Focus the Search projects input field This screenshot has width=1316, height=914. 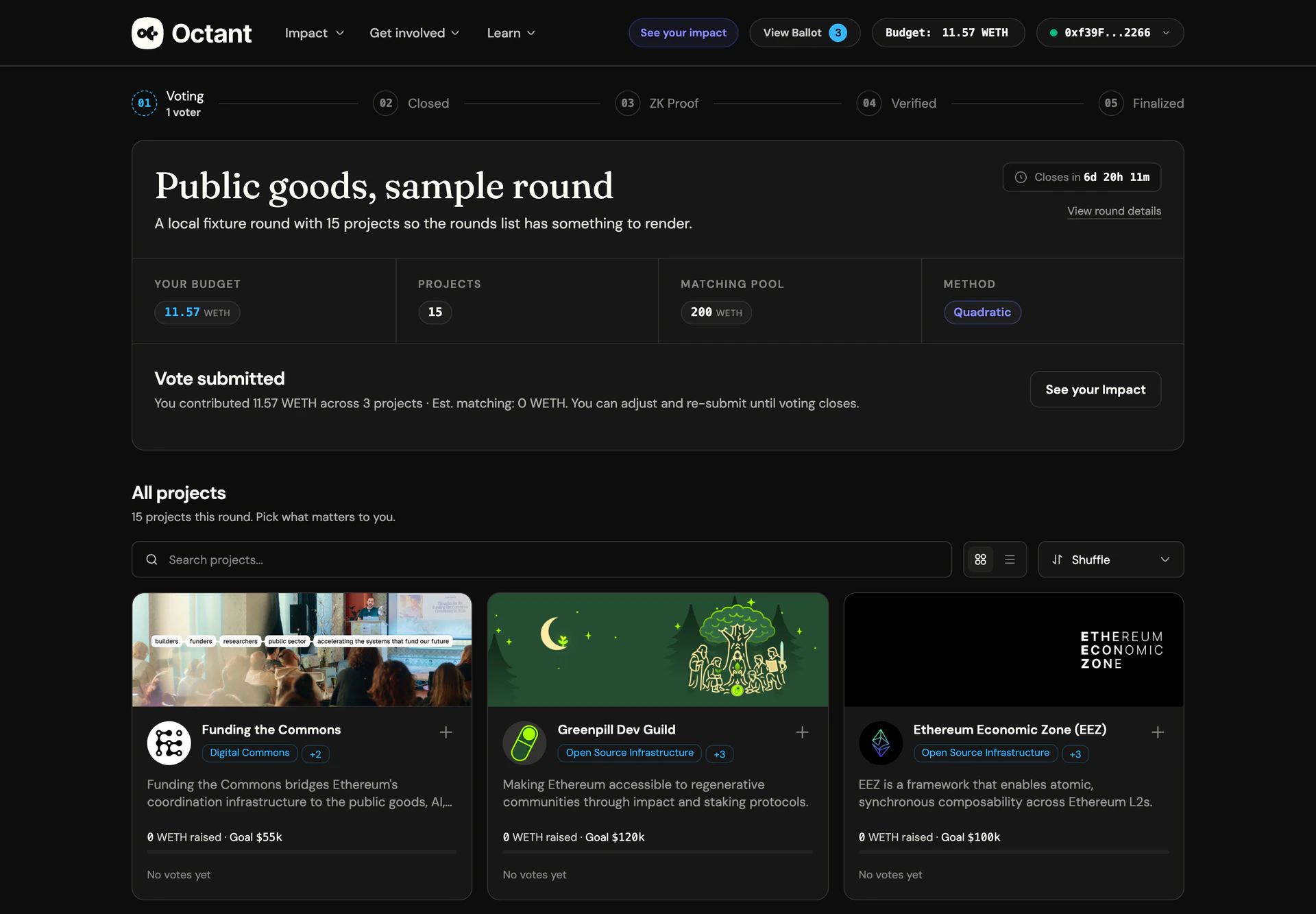541,560
